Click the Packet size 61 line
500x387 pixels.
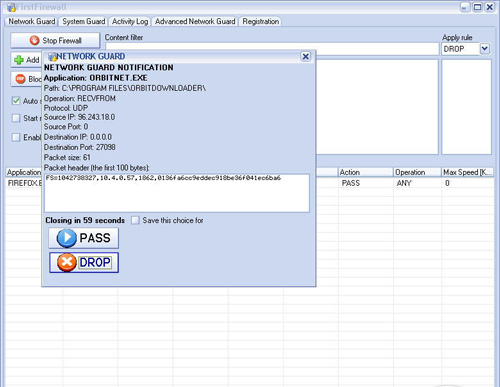click(x=67, y=157)
